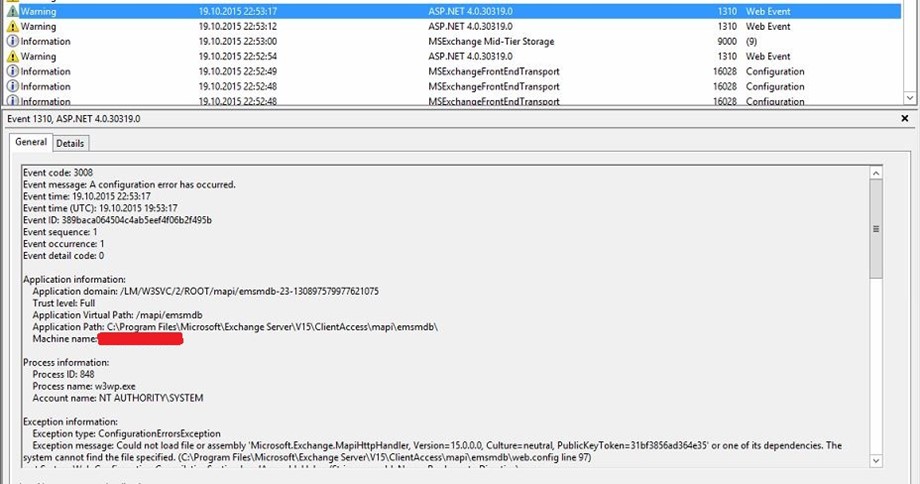Switch to the Details tab
920x484 pixels.
pyautogui.click(x=70, y=143)
